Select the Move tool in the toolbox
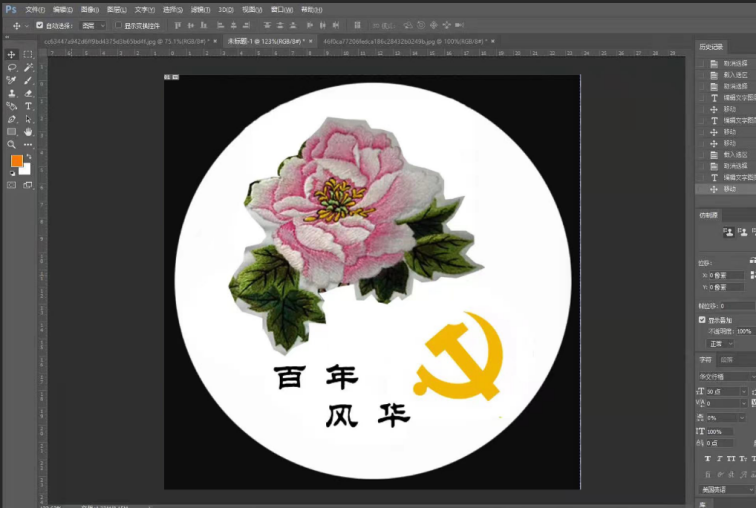 (12, 54)
